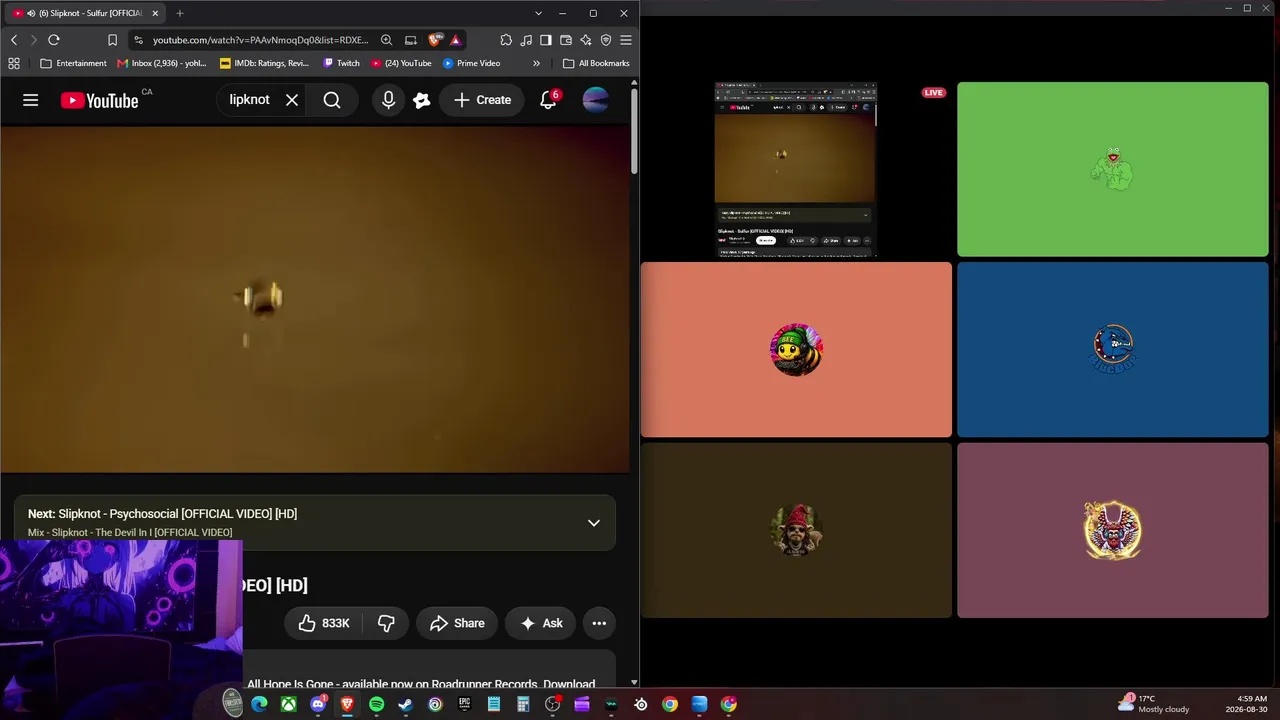
Task: Open the Brave VPN shield icon
Action: click(606, 40)
